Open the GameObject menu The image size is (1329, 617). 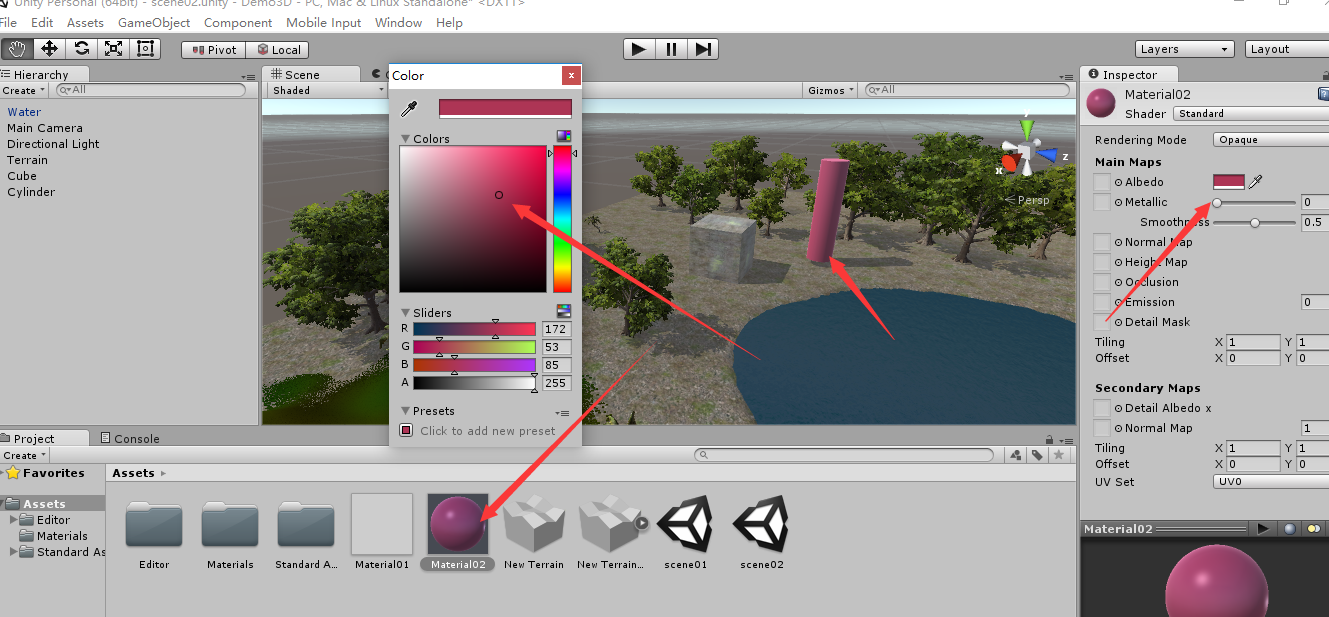[154, 22]
